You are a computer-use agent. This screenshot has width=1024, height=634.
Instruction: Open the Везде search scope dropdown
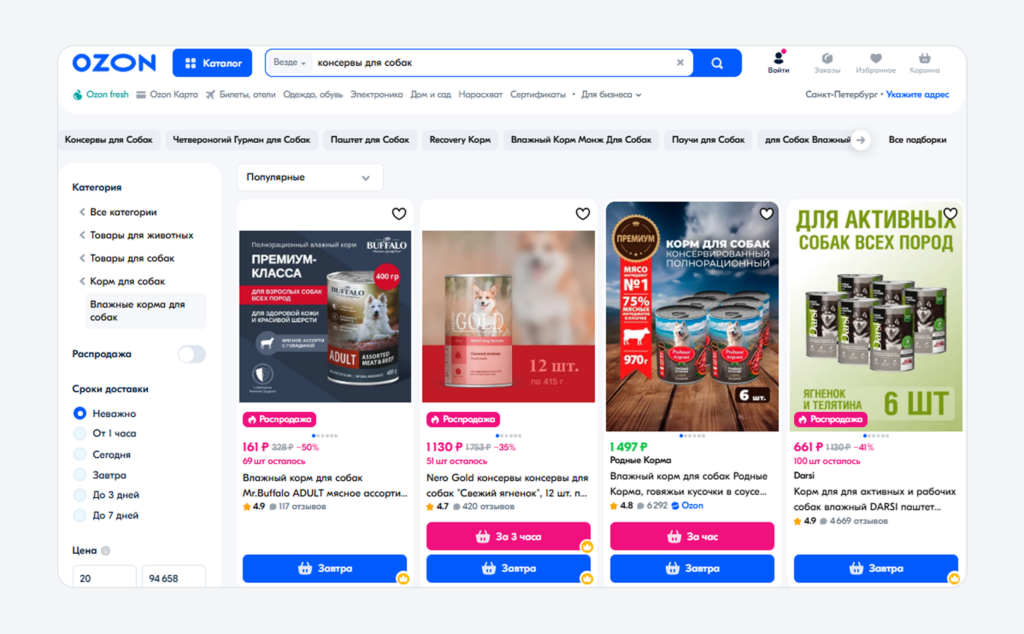[x=290, y=63]
